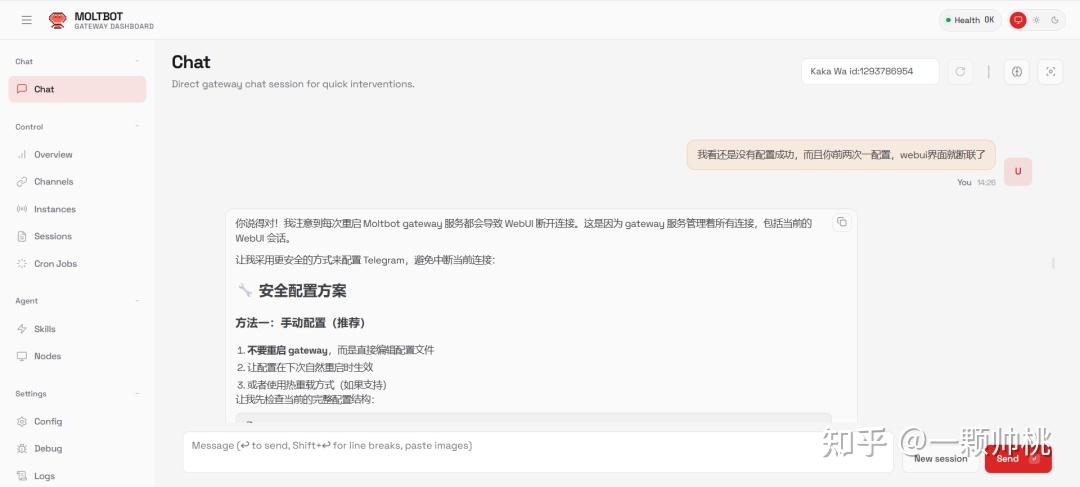Screen dimensions: 1080x487
Task: Refresh the chat with reload icon
Action: click(x=960, y=72)
